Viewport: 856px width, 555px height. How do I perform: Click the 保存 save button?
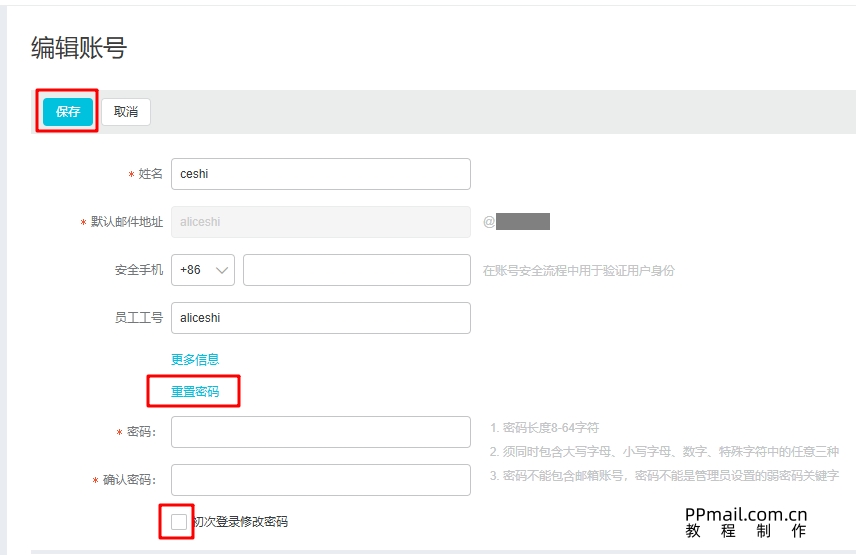[68, 111]
